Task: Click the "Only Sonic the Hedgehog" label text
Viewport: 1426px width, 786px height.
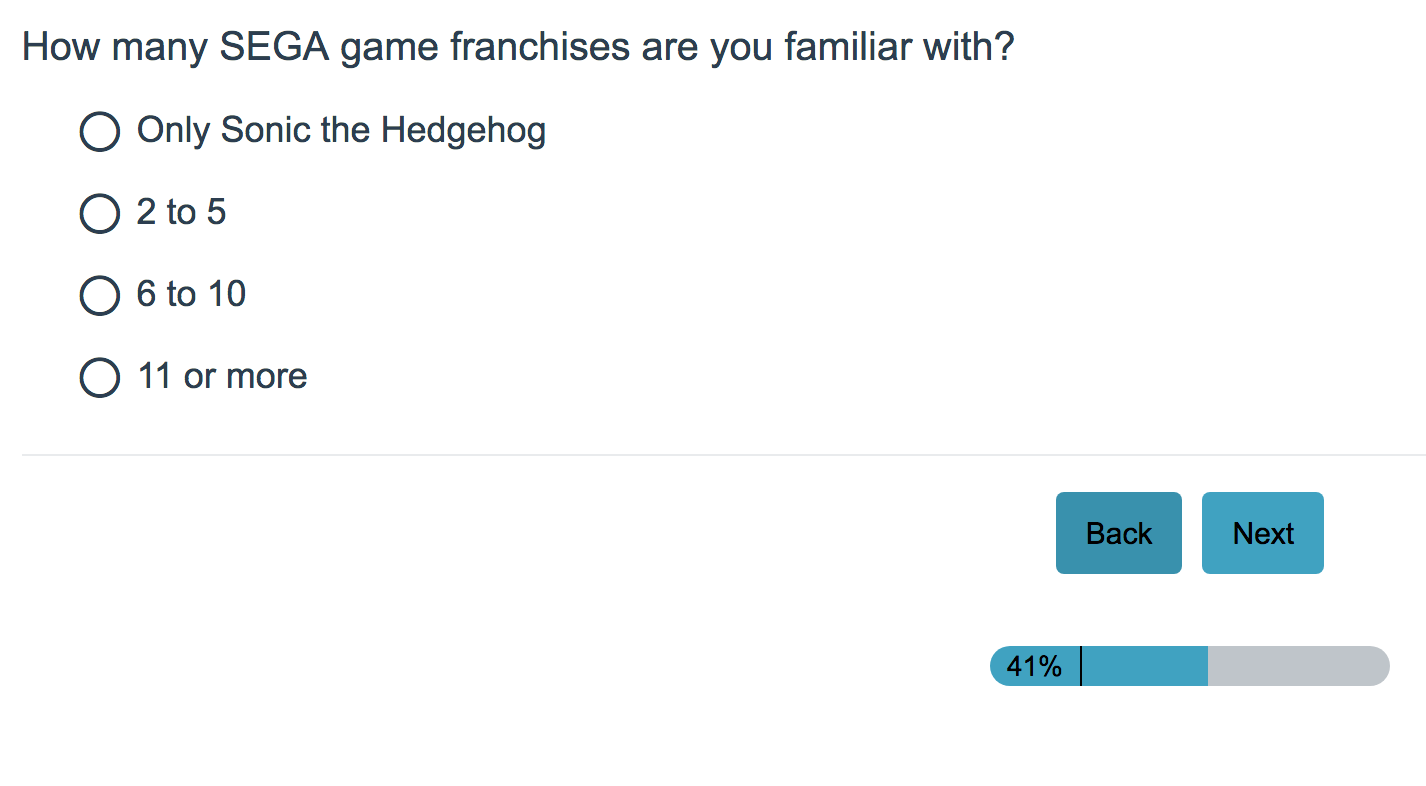Action: click(341, 130)
